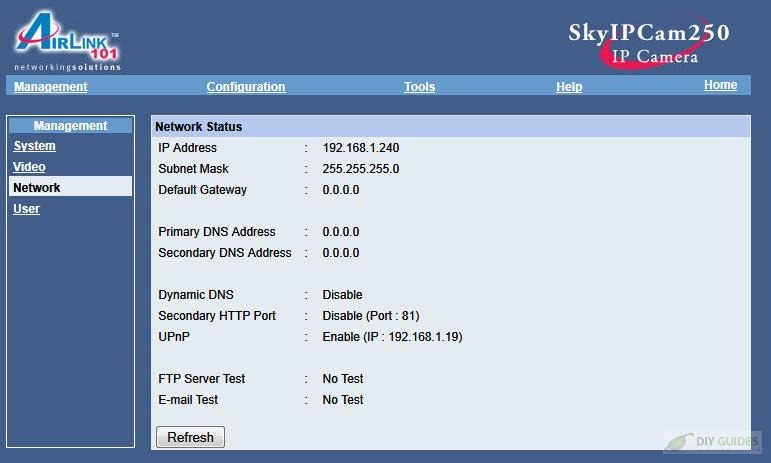Image resolution: width=771 pixels, height=463 pixels.
Task: Click the Primary DNS Address label
Action: click(216, 232)
